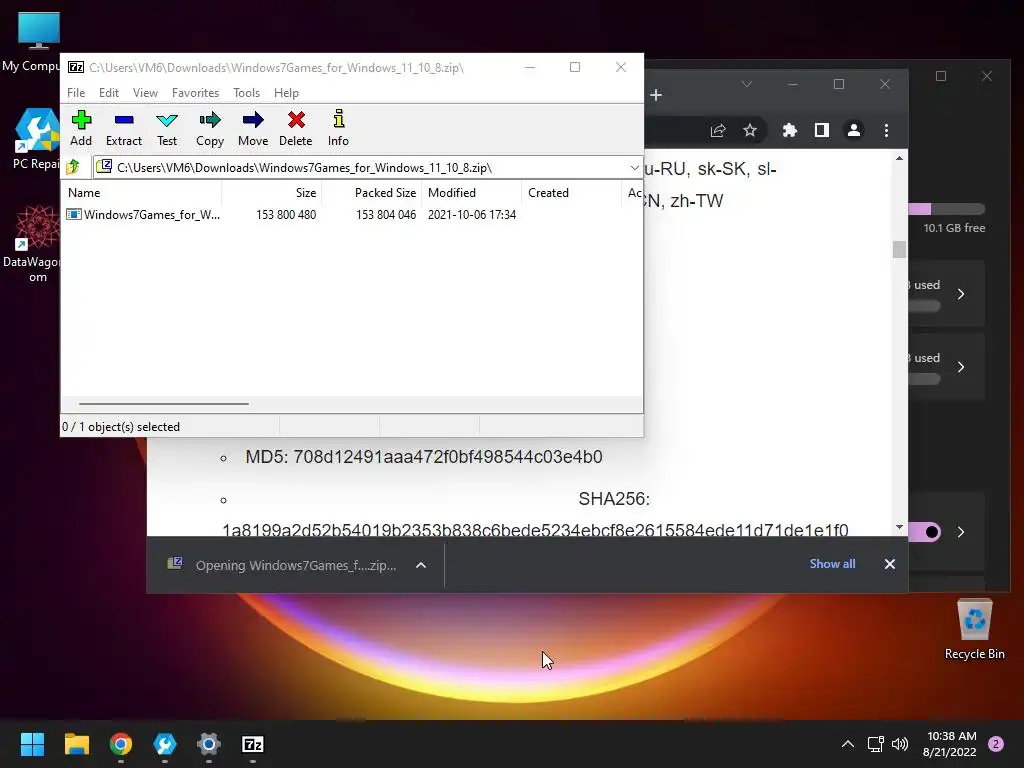Choose the Move tool in 7-Zip
This screenshot has height=768, width=1024.
pos(253,129)
